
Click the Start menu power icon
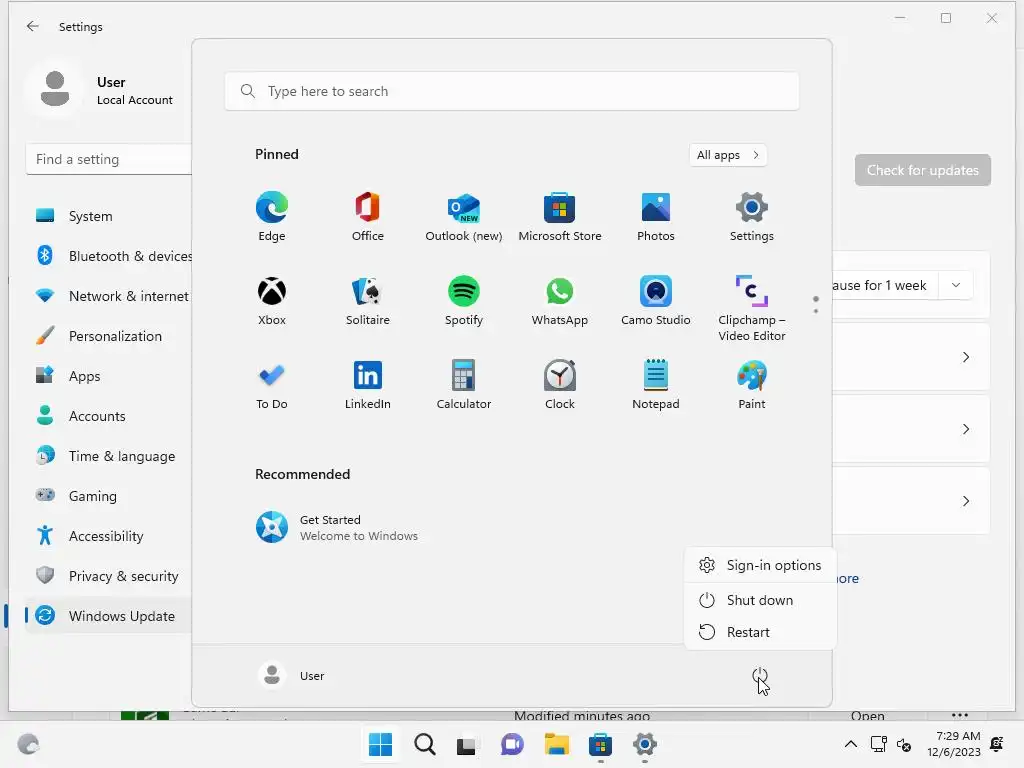pos(760,676)
